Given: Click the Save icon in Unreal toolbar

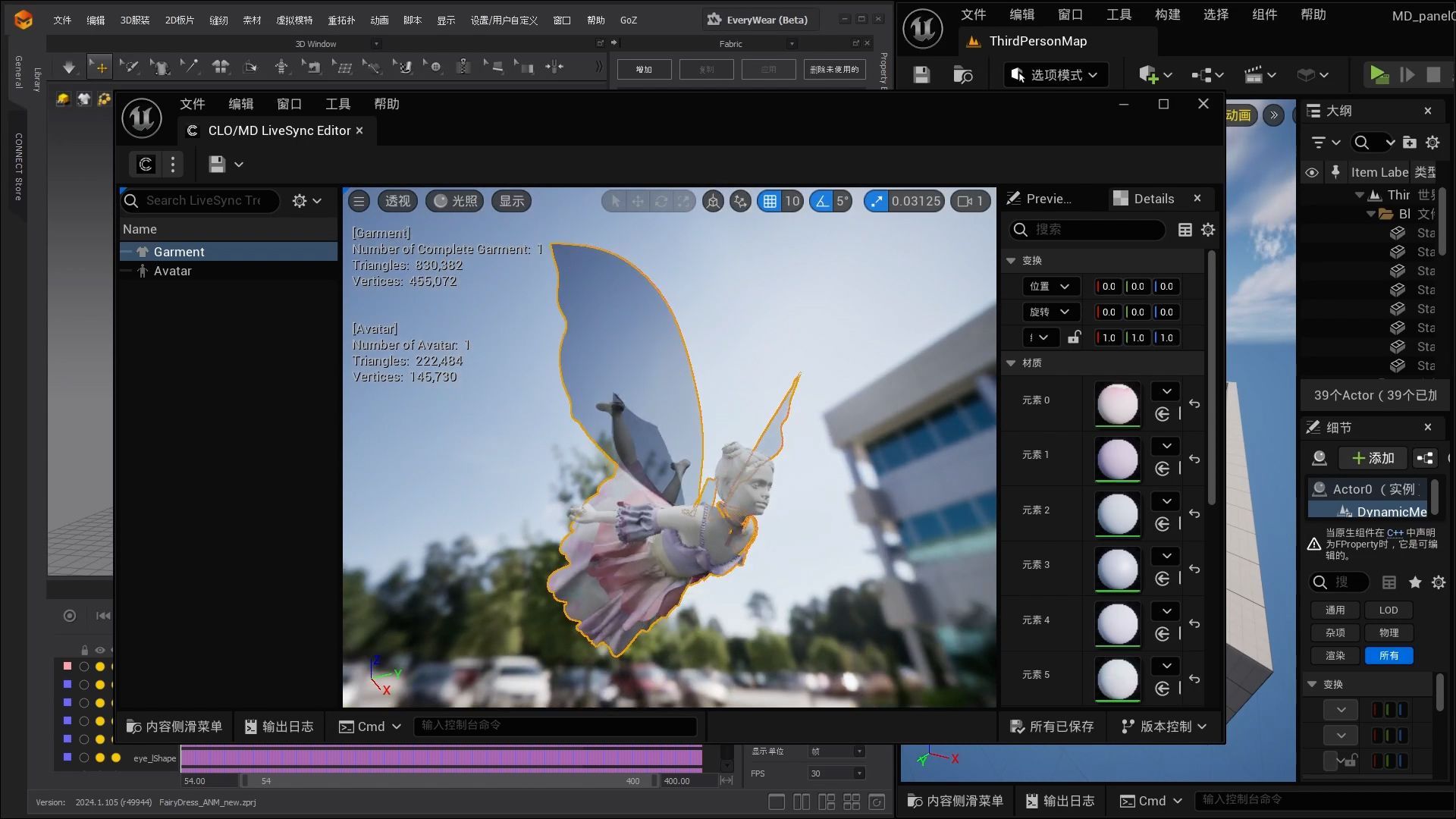Looking at the screenshot, I should point(921,74).
